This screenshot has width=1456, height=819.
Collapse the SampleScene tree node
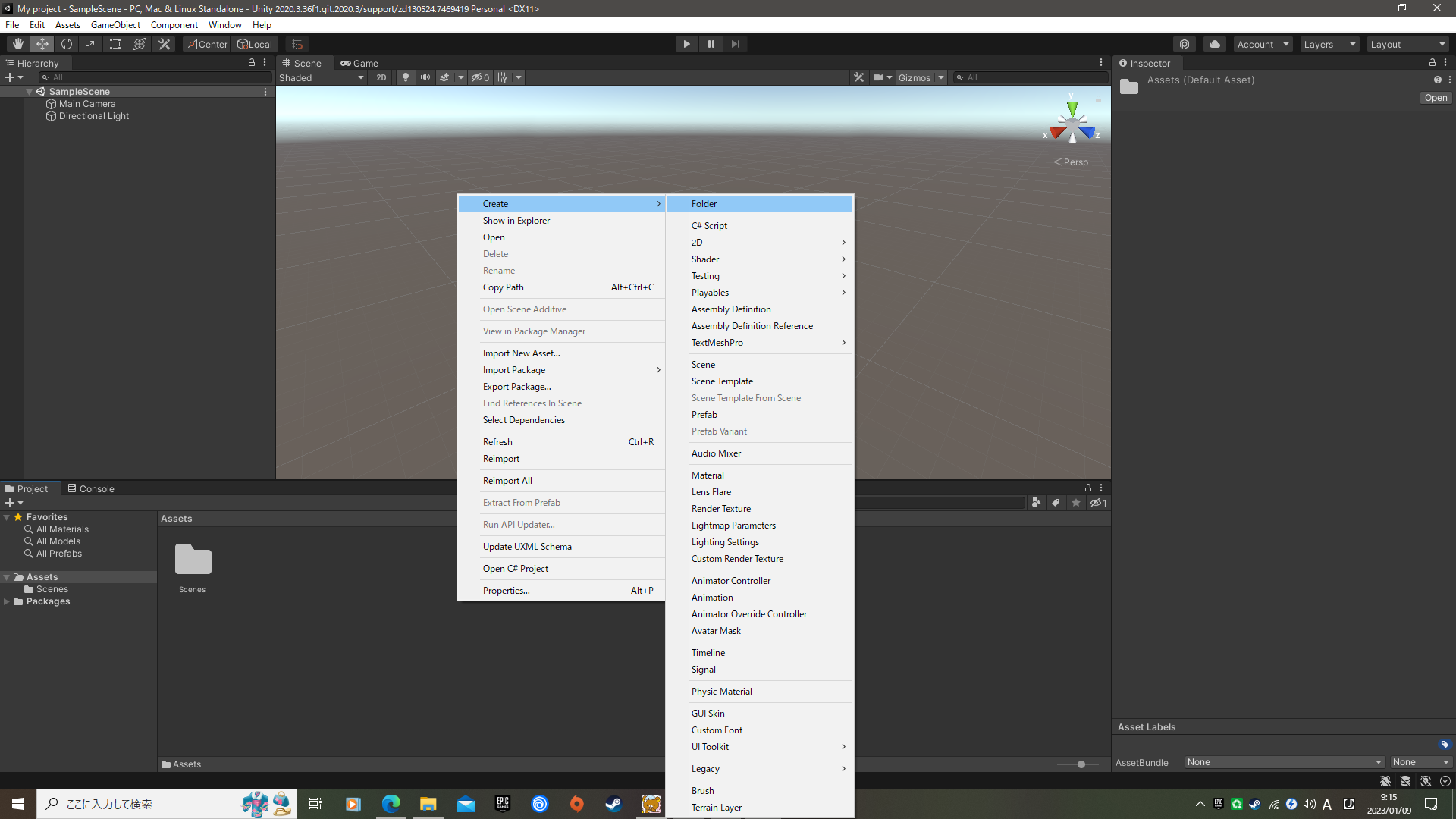coord(29,92)
